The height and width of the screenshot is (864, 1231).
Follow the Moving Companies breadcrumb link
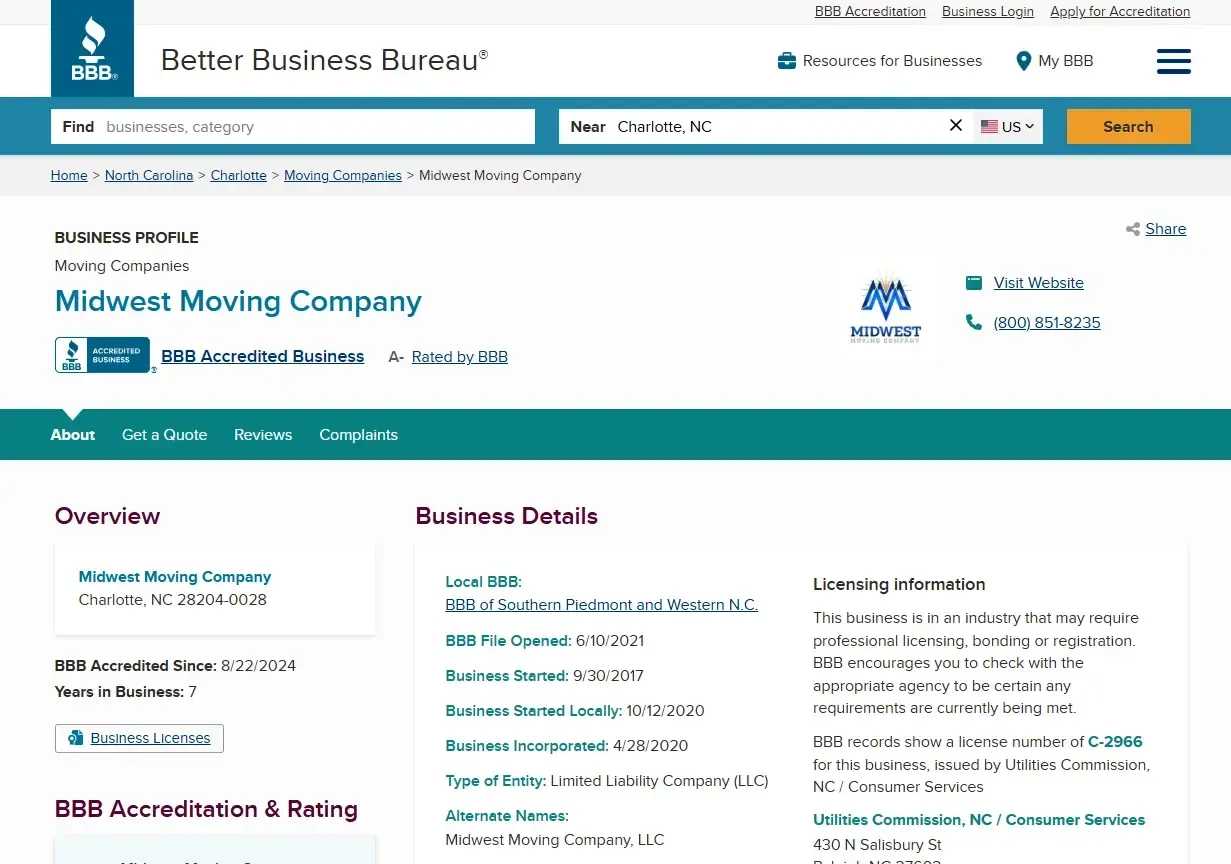(x=342, y=175)
